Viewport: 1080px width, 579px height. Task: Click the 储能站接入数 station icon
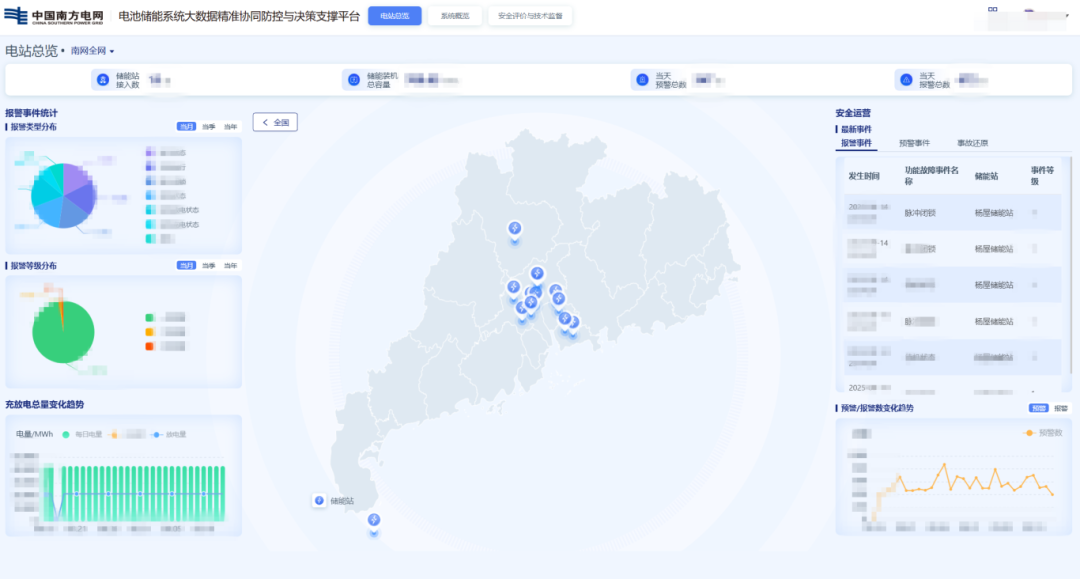click(101, 80)
